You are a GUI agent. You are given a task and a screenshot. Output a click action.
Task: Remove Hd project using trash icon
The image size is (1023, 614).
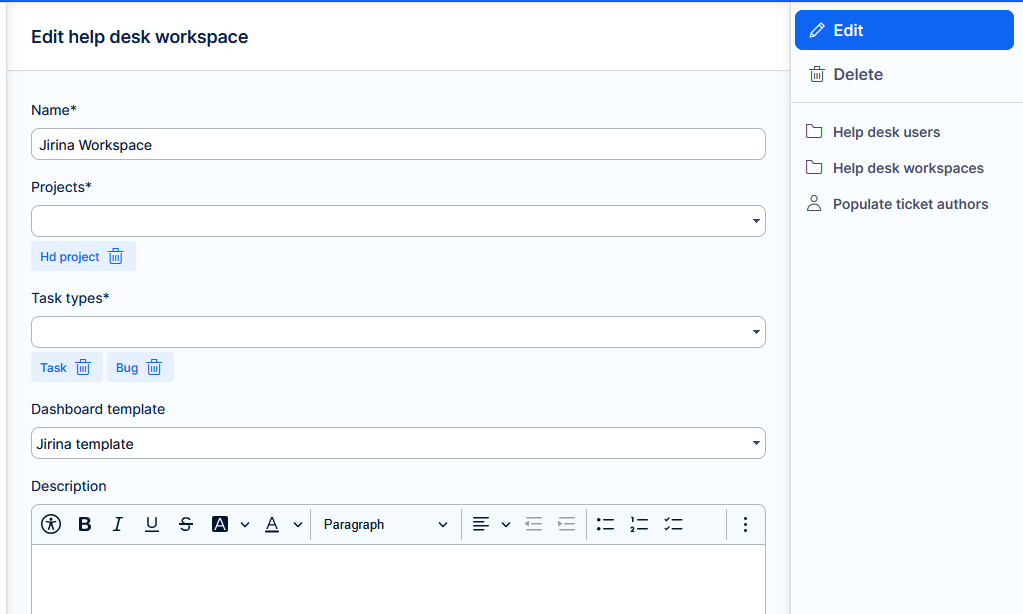pos(116,257)
